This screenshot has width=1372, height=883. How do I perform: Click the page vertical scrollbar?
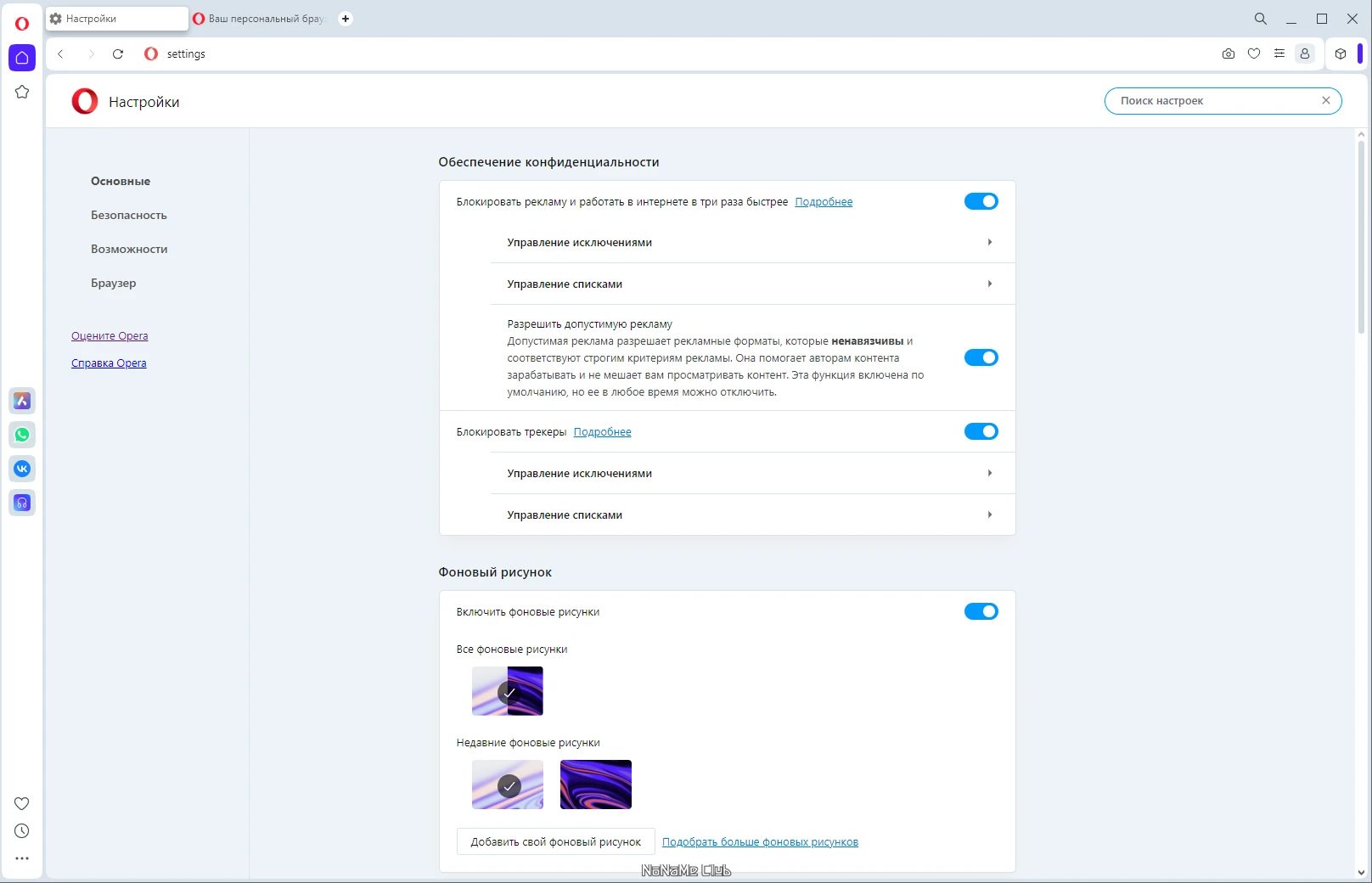pos(1361,237)
